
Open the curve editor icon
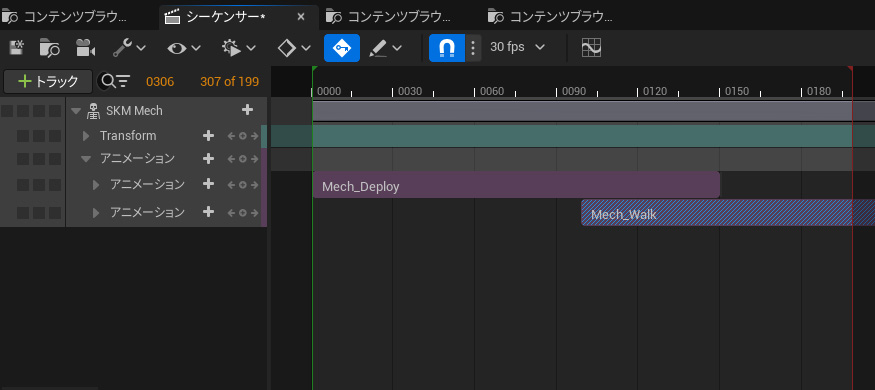(591, 47)
